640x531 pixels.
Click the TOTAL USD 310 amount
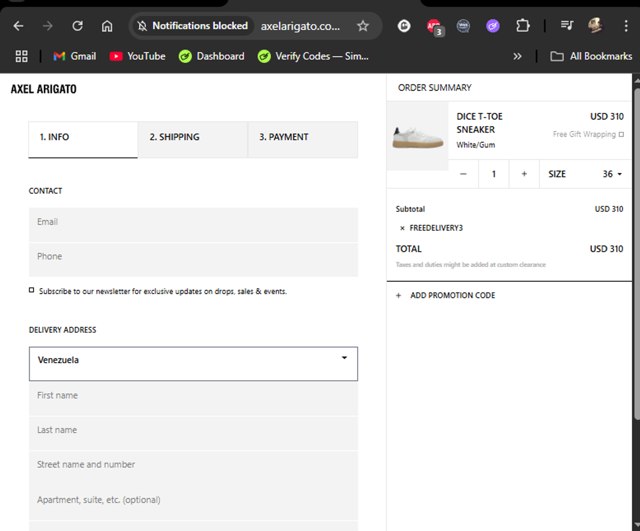[606, 249]
